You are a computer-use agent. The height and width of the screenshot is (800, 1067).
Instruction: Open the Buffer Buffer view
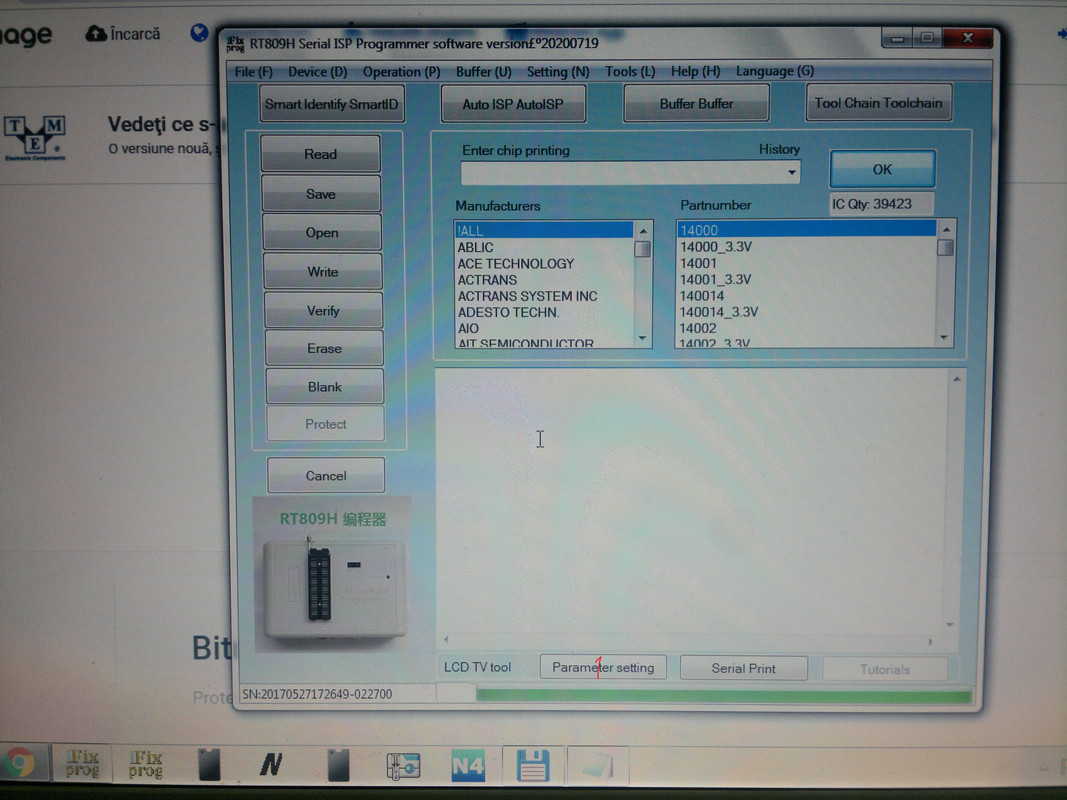coord(696,103)
